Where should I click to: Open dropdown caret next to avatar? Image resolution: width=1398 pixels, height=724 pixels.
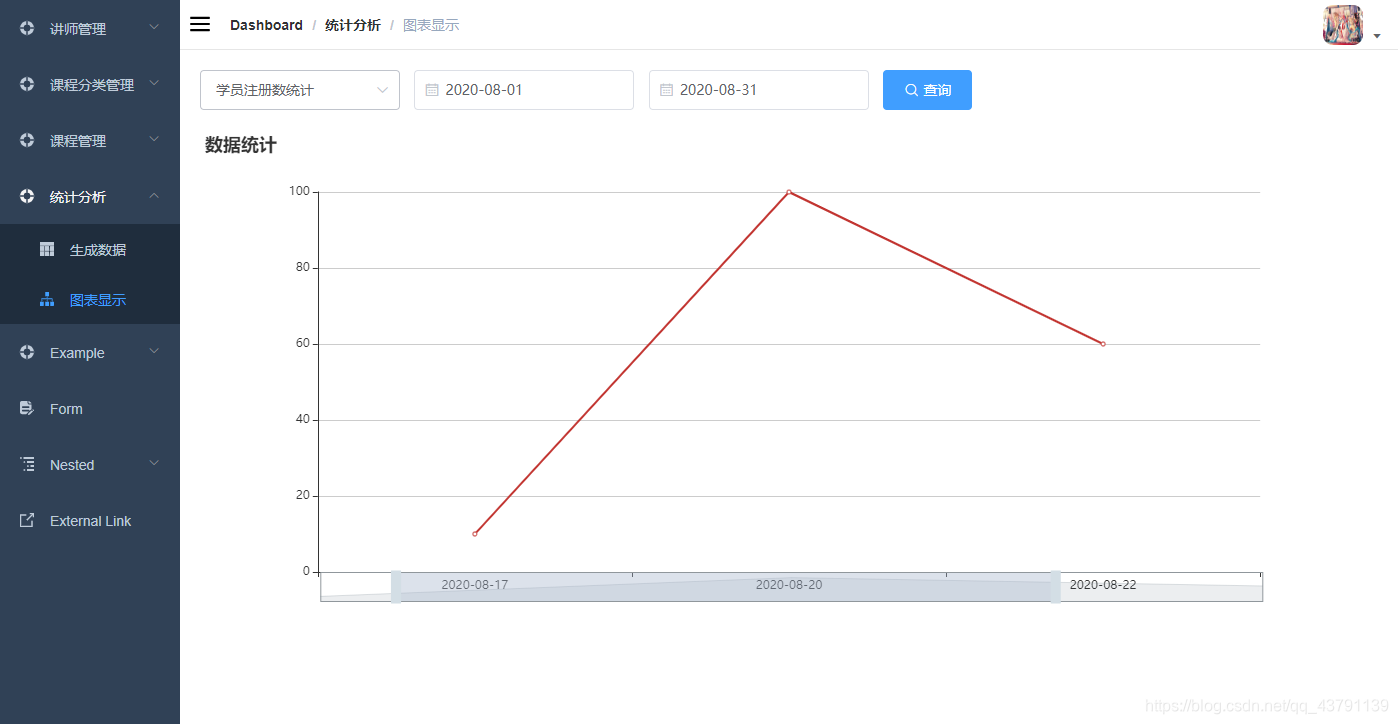[x=1377, y=36]
